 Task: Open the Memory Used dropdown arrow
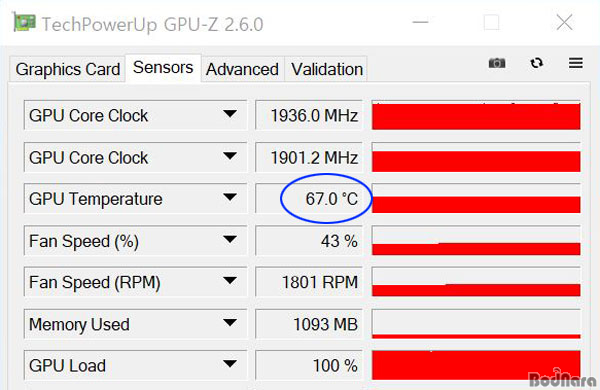tap(230, 323)
